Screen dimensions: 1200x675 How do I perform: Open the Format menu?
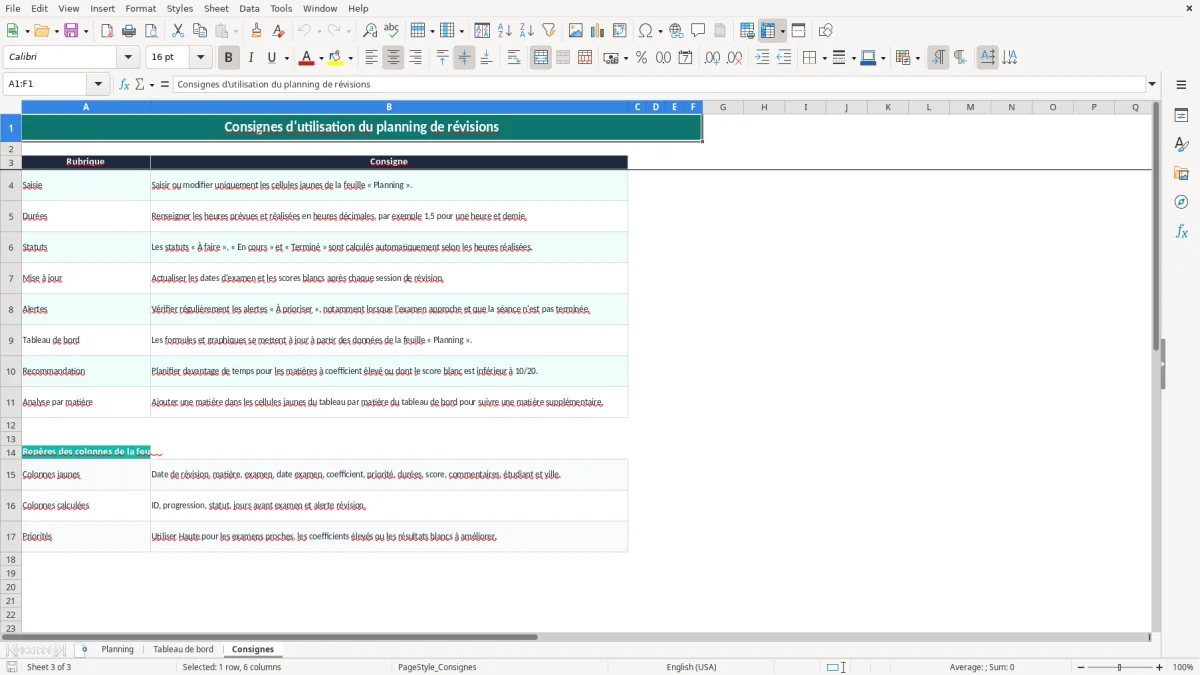pyautogui.click(x=140, y=8)
